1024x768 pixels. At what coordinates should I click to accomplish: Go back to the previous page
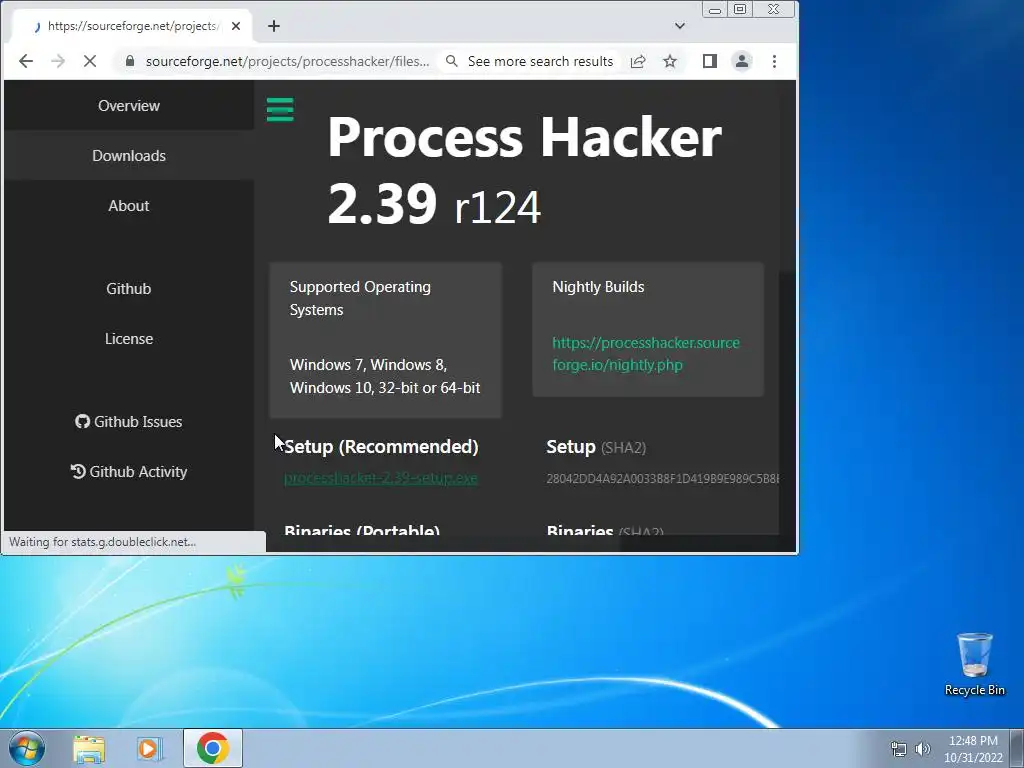click(x=26, y=61)
